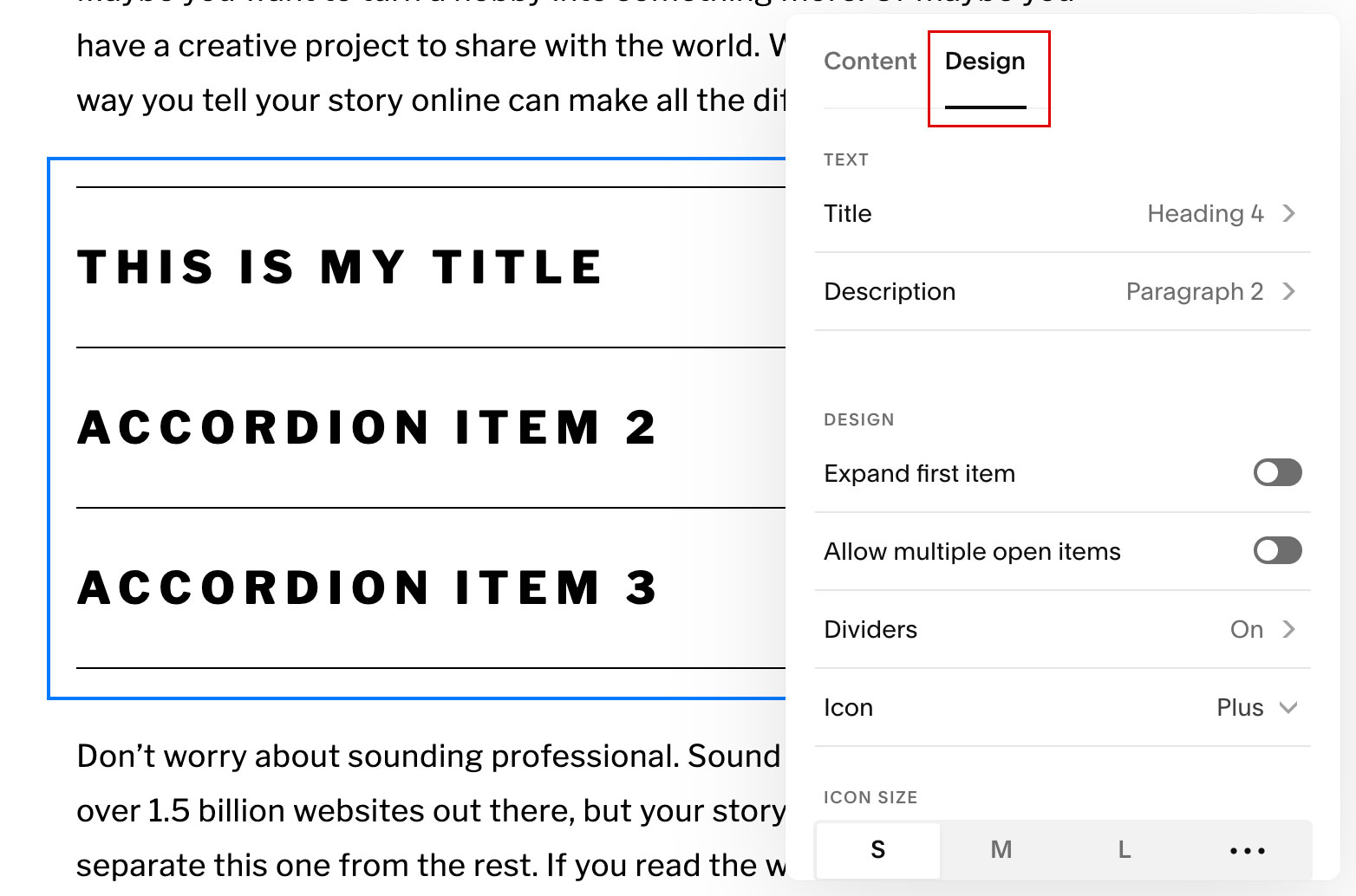Select icon size L
Screen dimensions: 1356x896
[x=1125, y=849]
